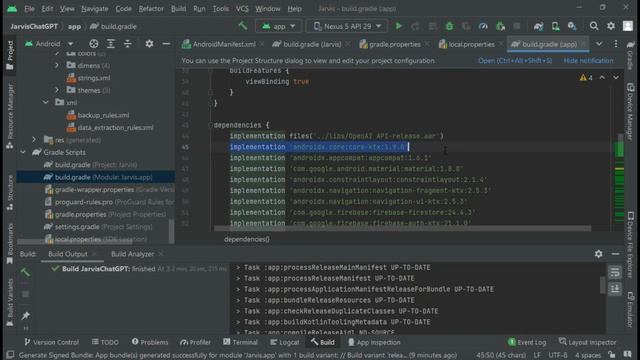Image resolution: width=640 pixels, height=360 pixels.
Task: Click the Select Opened File target icon
Action: click(x=94, y=44)
